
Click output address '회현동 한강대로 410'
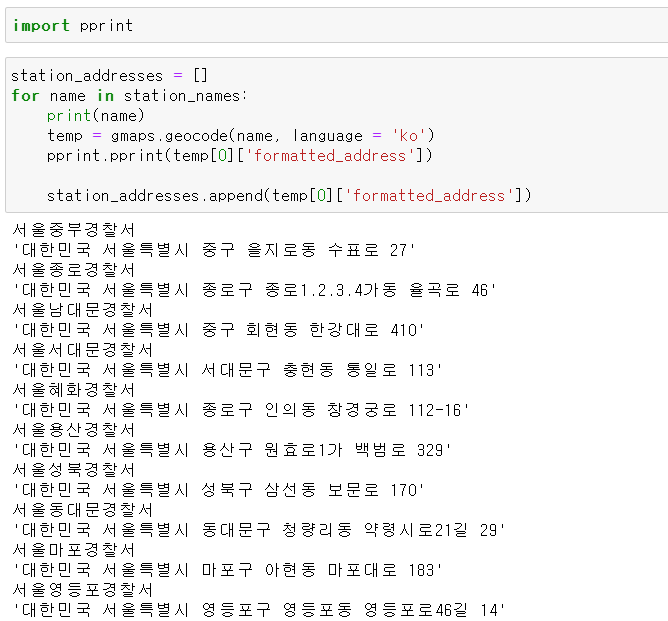tap(331, 330)
